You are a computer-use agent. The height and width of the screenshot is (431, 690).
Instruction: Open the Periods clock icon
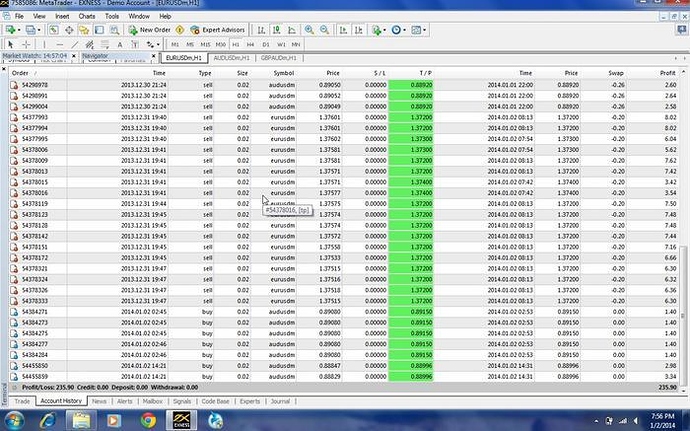click(x=396, y=30)
